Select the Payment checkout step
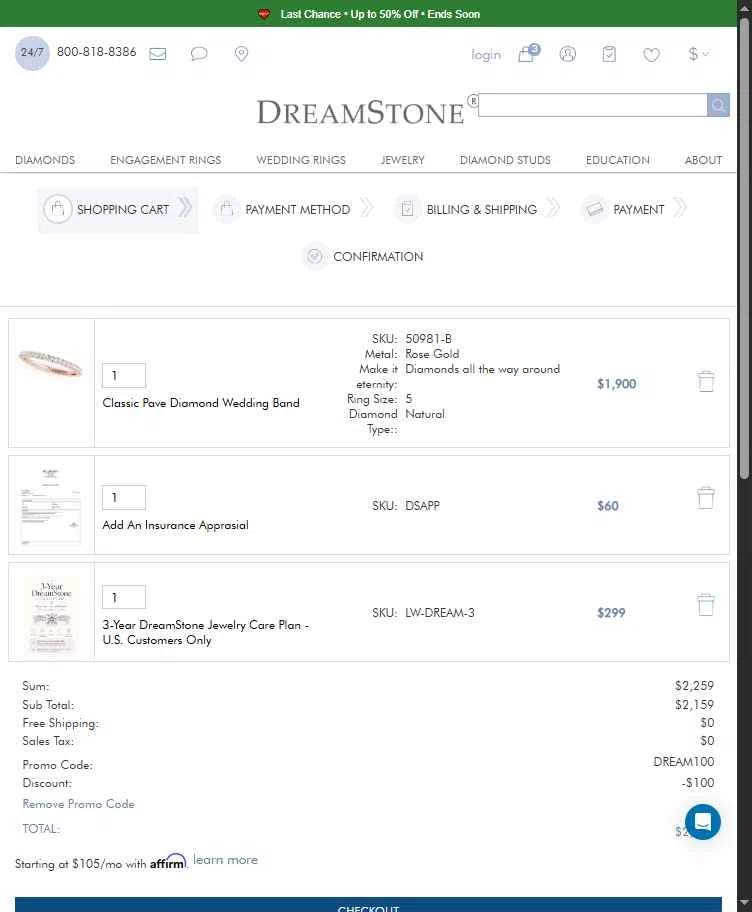752x912 pixels. 633,209
